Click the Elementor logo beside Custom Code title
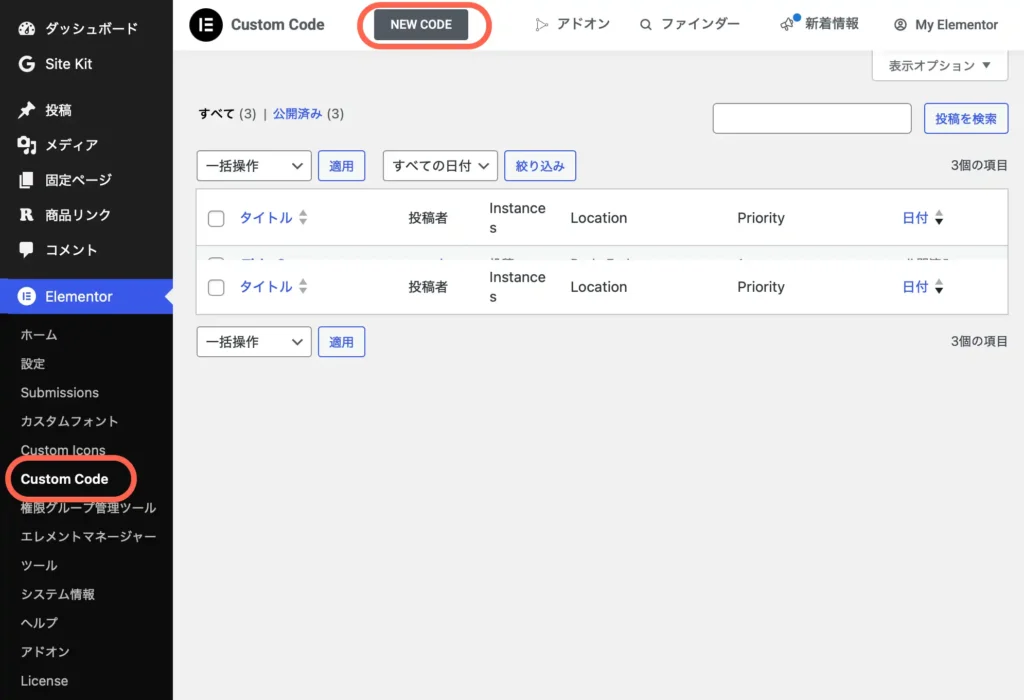 coord(206,25)
